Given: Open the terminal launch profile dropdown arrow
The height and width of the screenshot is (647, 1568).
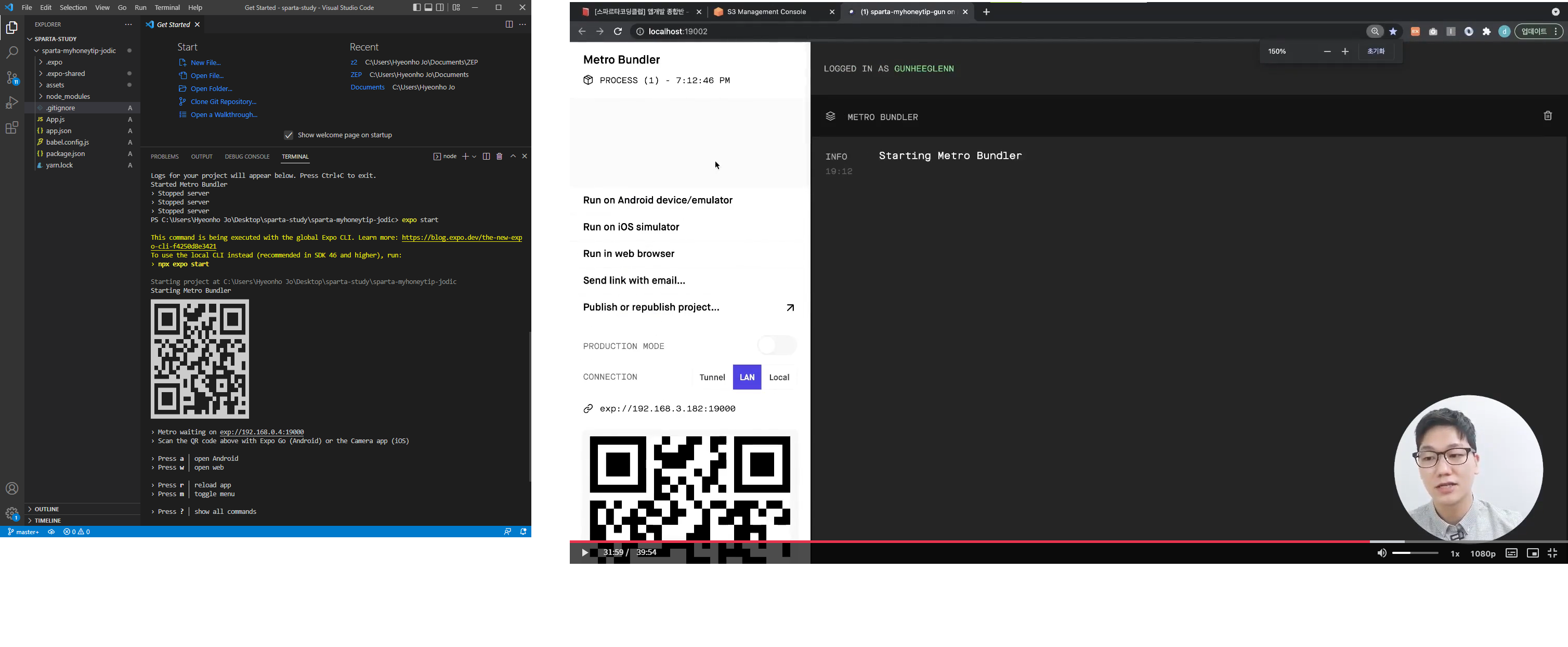Looking at the screenshot, I should pyautogui.click(x=474, y=157).
